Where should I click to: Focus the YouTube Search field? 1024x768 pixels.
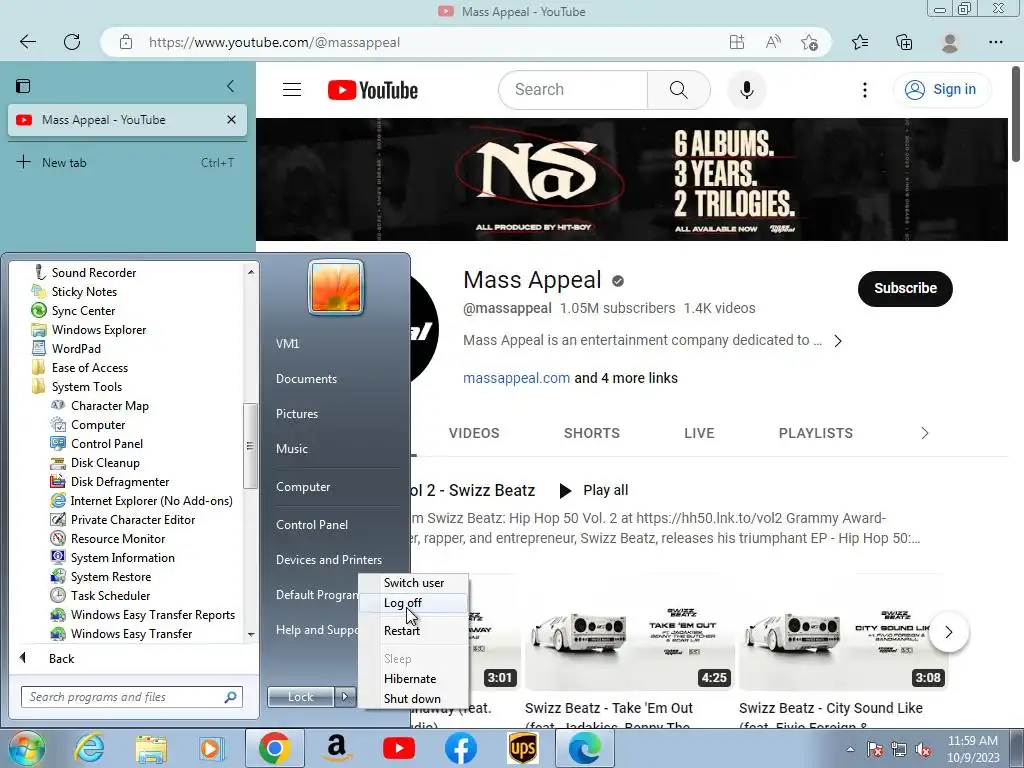tap(573, 89)
